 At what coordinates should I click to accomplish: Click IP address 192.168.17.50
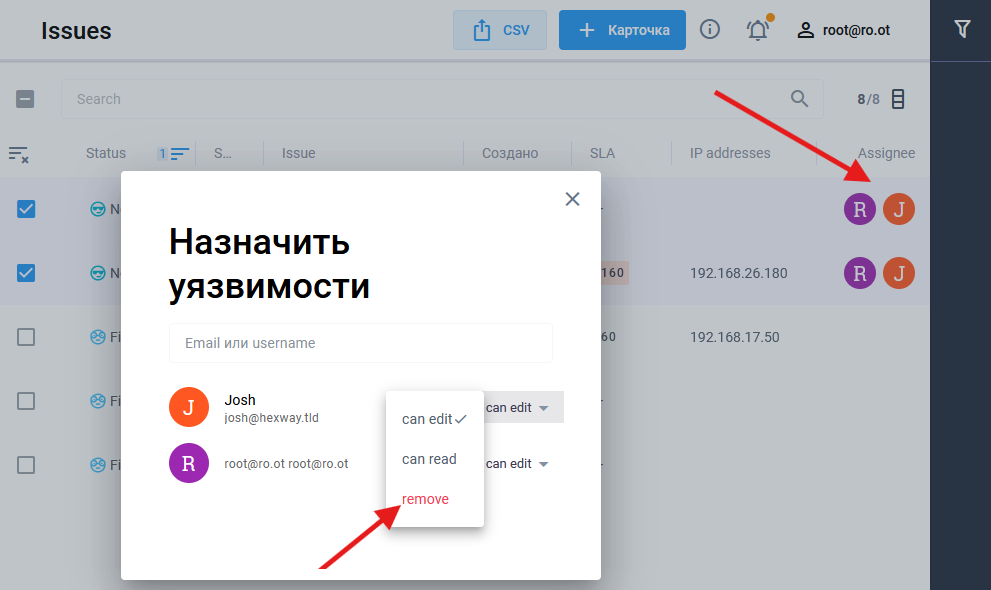[734, 337]
